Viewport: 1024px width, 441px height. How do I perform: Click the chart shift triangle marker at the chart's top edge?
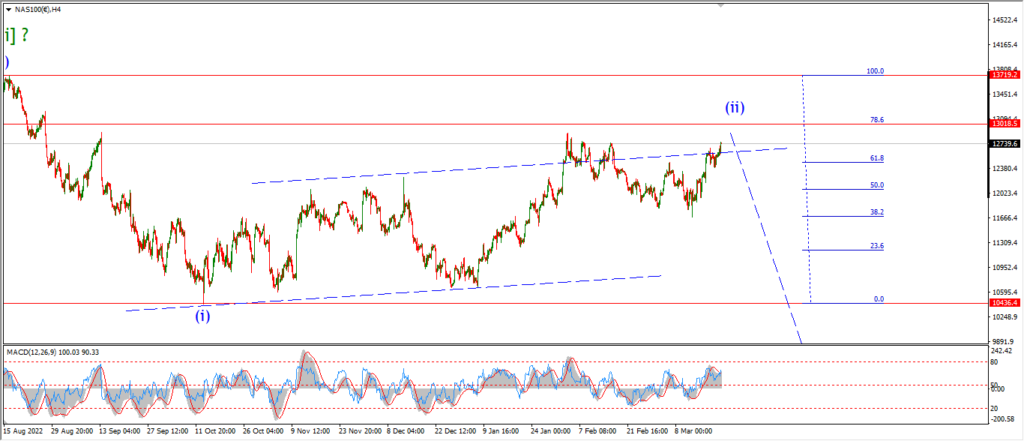point(721,5)
